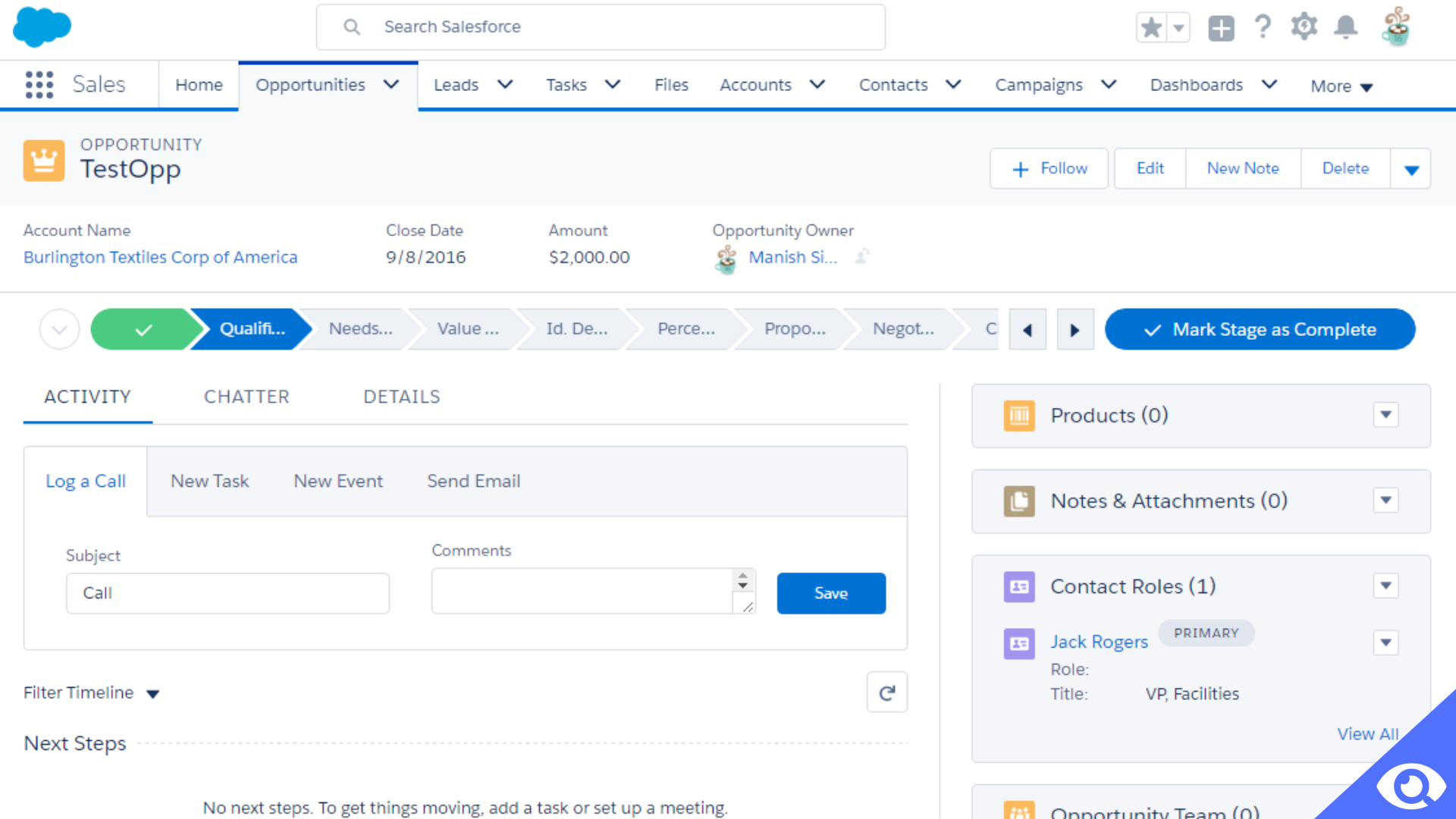This screenshot has height=819, width=1456.
Task: Open the Files tab
Action: click(671, 85)
